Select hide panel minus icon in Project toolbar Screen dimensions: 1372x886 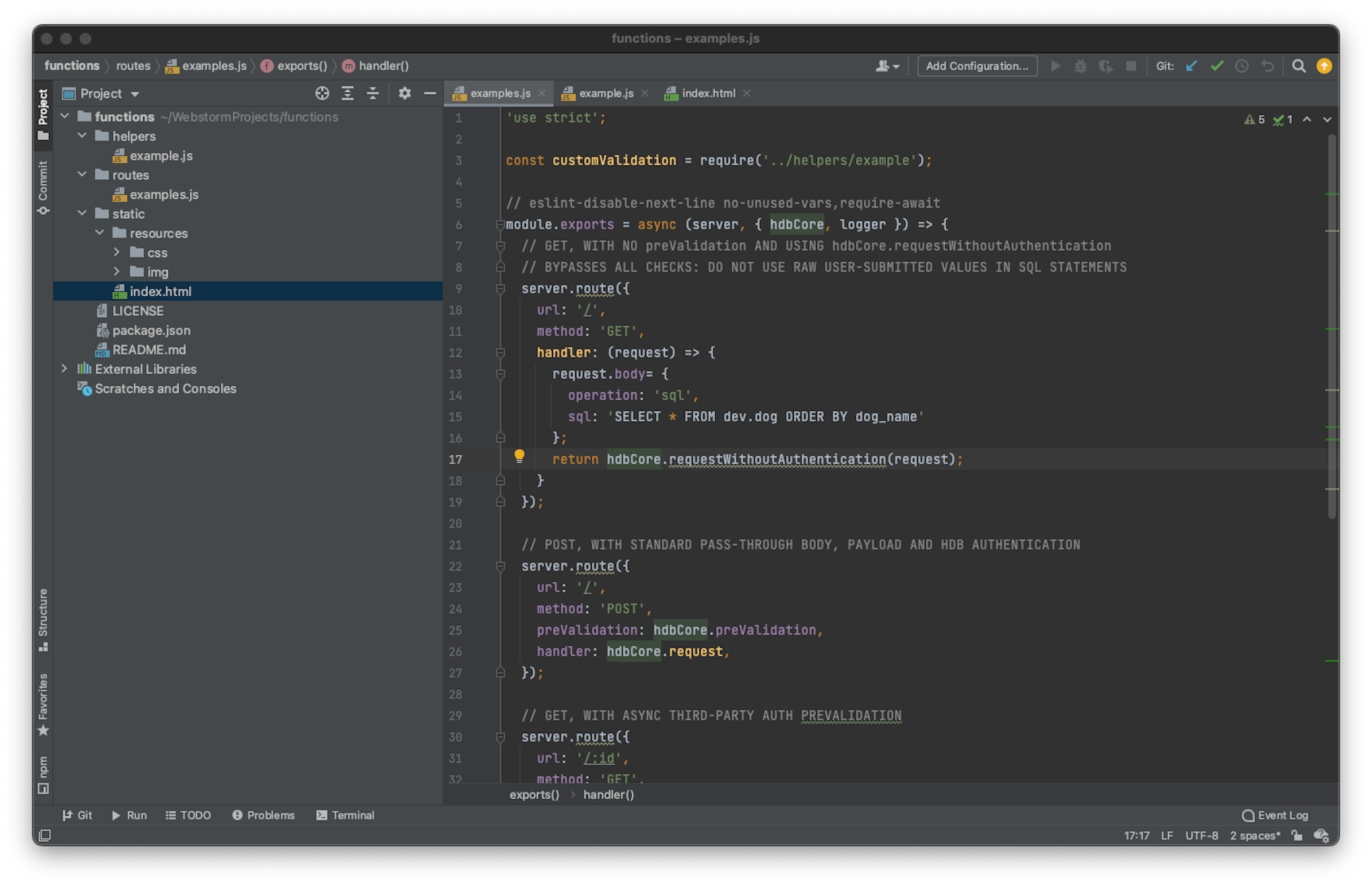(430, 93)
